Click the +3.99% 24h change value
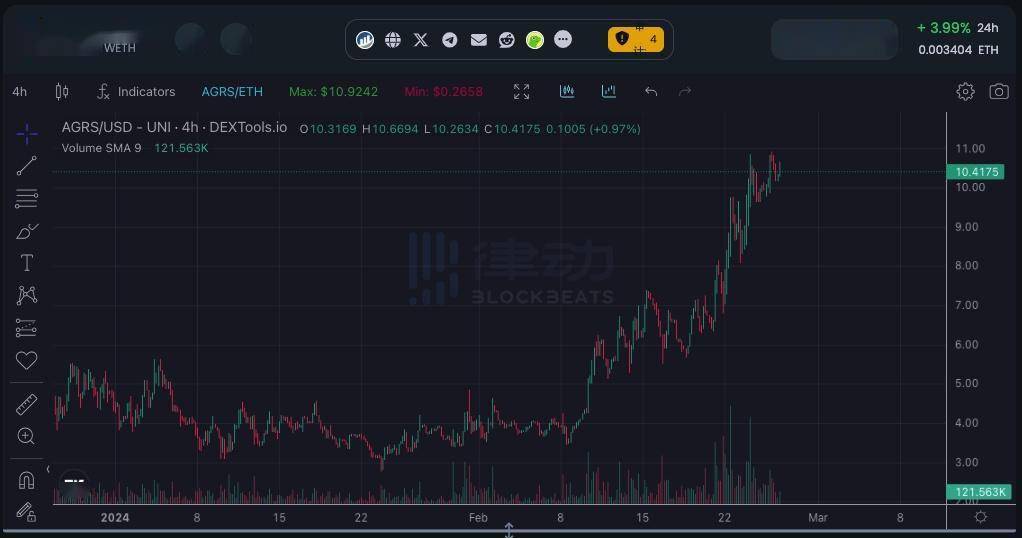The image size is (1022, 538). click(943, 28)
